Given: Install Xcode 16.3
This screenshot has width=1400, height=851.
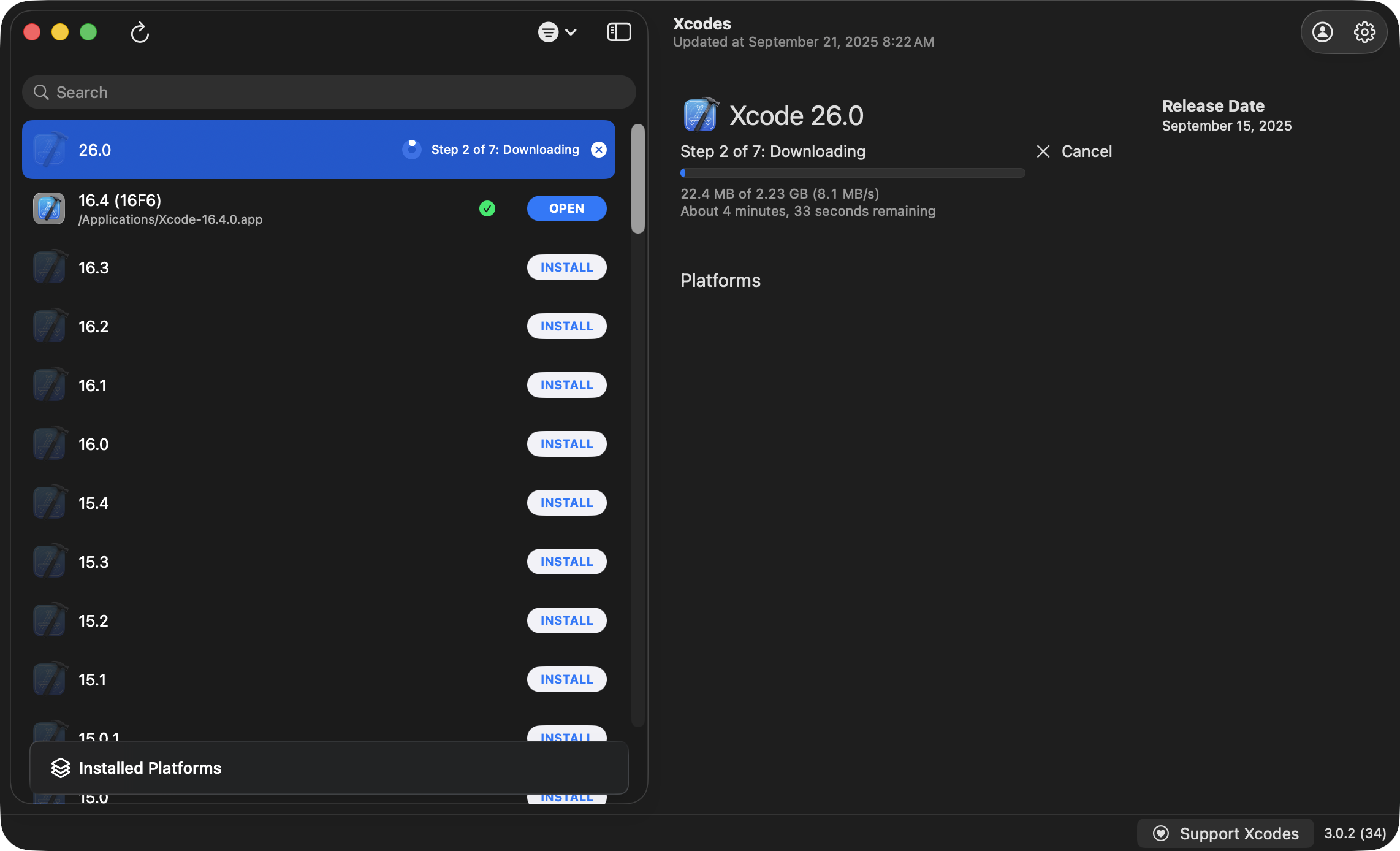Looking at the screenshot, I should click(x=566, y=267).
